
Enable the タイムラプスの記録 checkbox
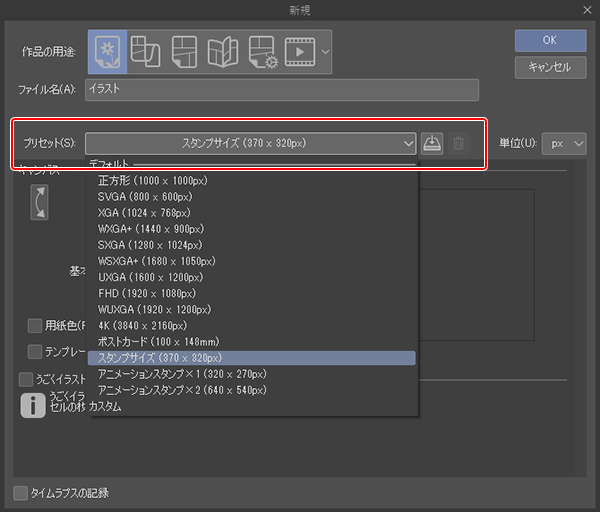[x=21, y=493]
